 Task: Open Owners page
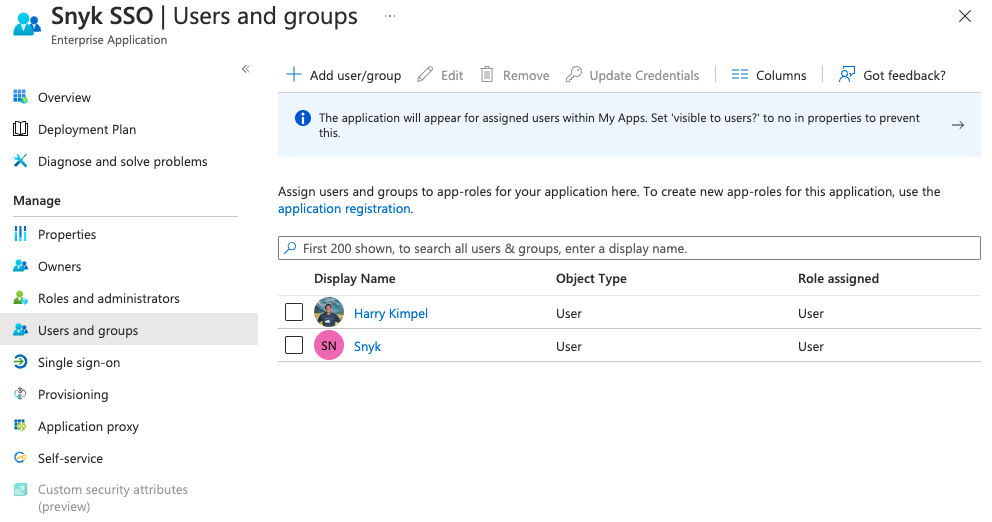[59, 266]
